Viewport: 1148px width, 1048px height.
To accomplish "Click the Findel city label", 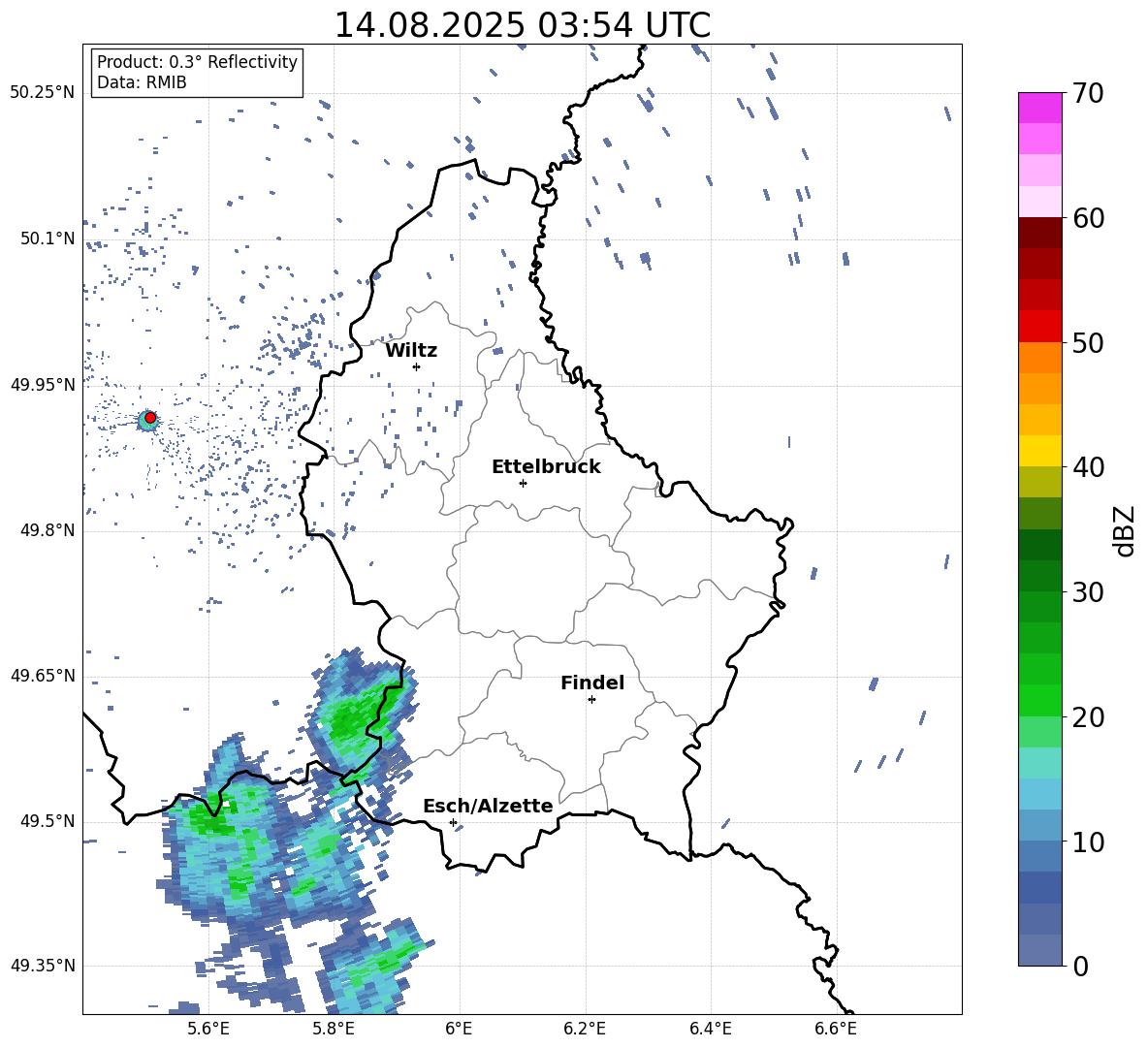I will [592, 683].
